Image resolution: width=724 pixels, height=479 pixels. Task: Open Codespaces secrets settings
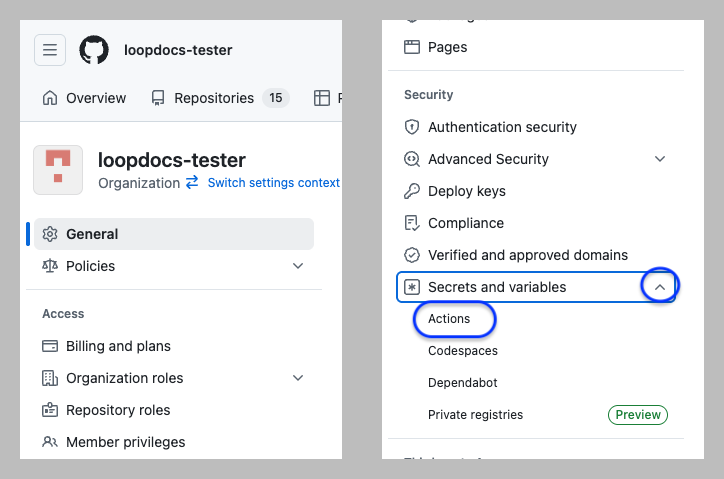(x=462, y=351)
